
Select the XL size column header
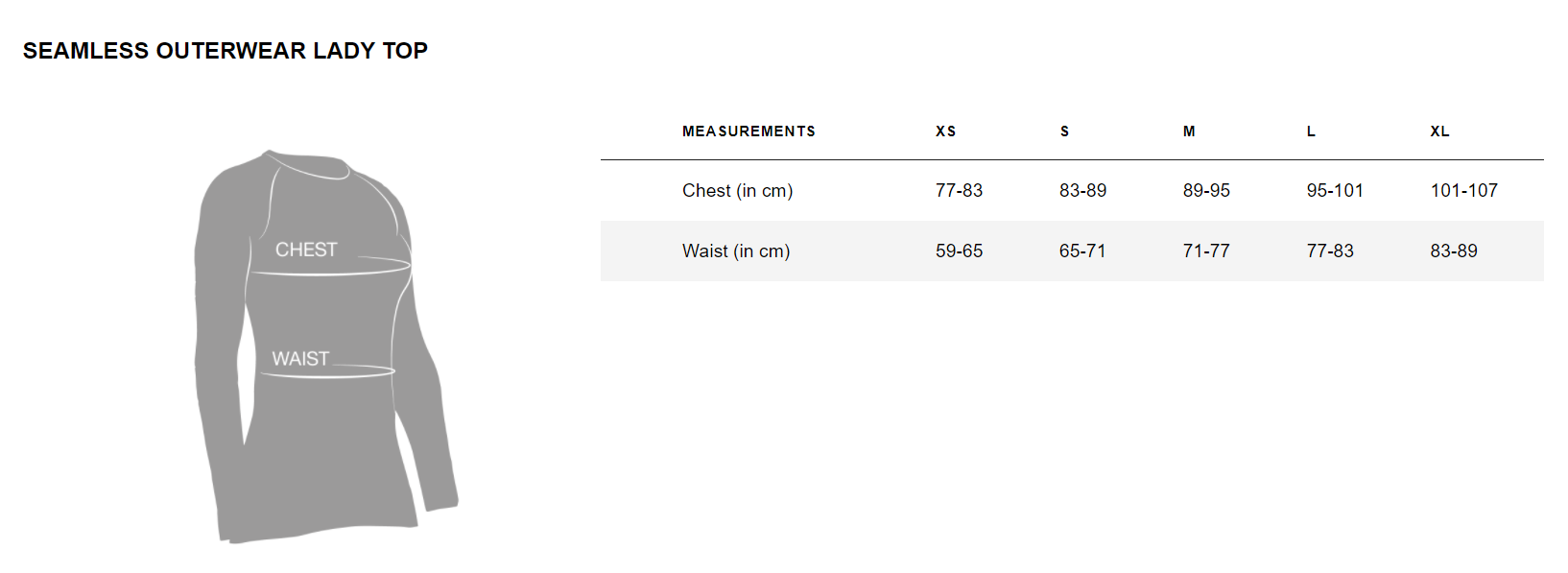(1439, 131)
